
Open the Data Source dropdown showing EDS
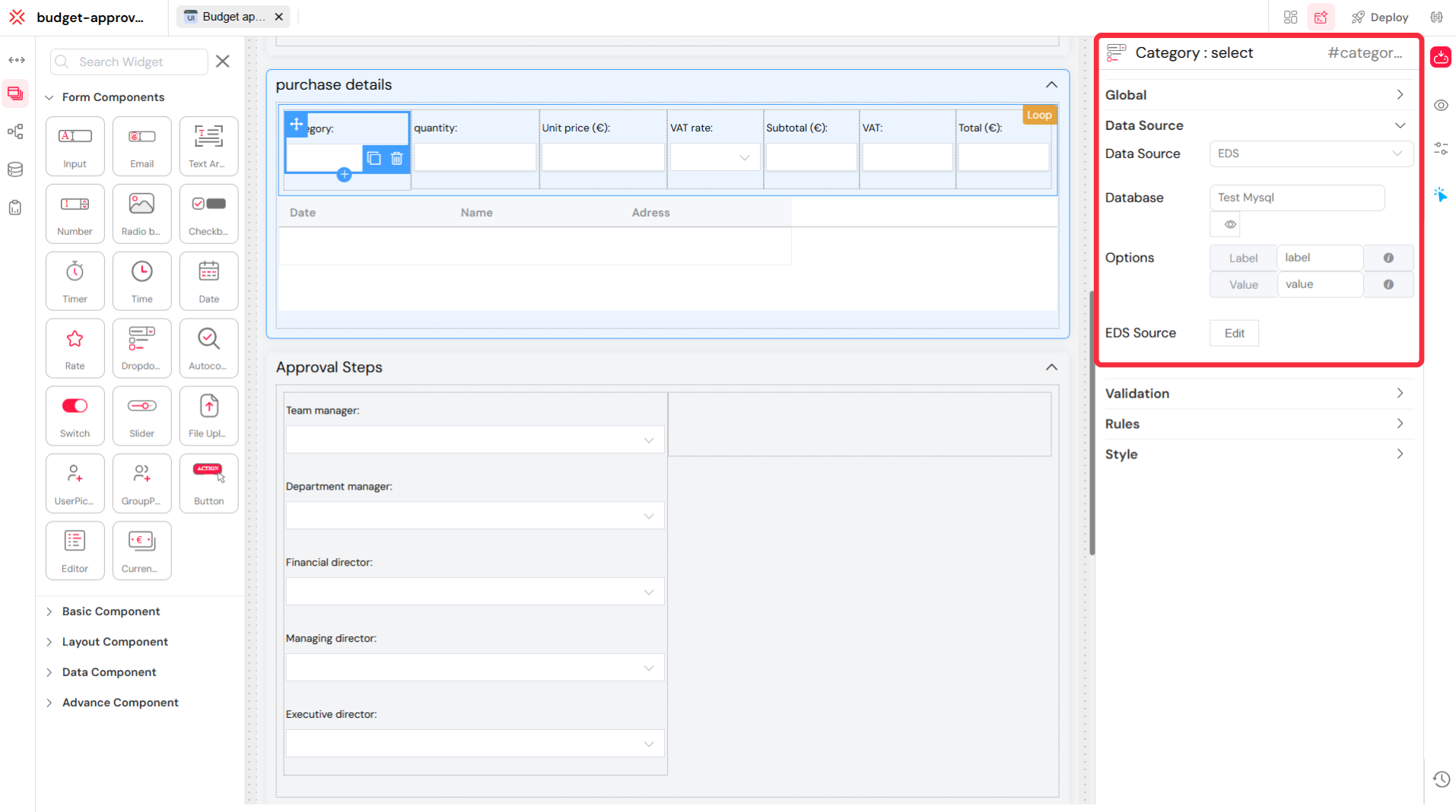point(1310,154)
